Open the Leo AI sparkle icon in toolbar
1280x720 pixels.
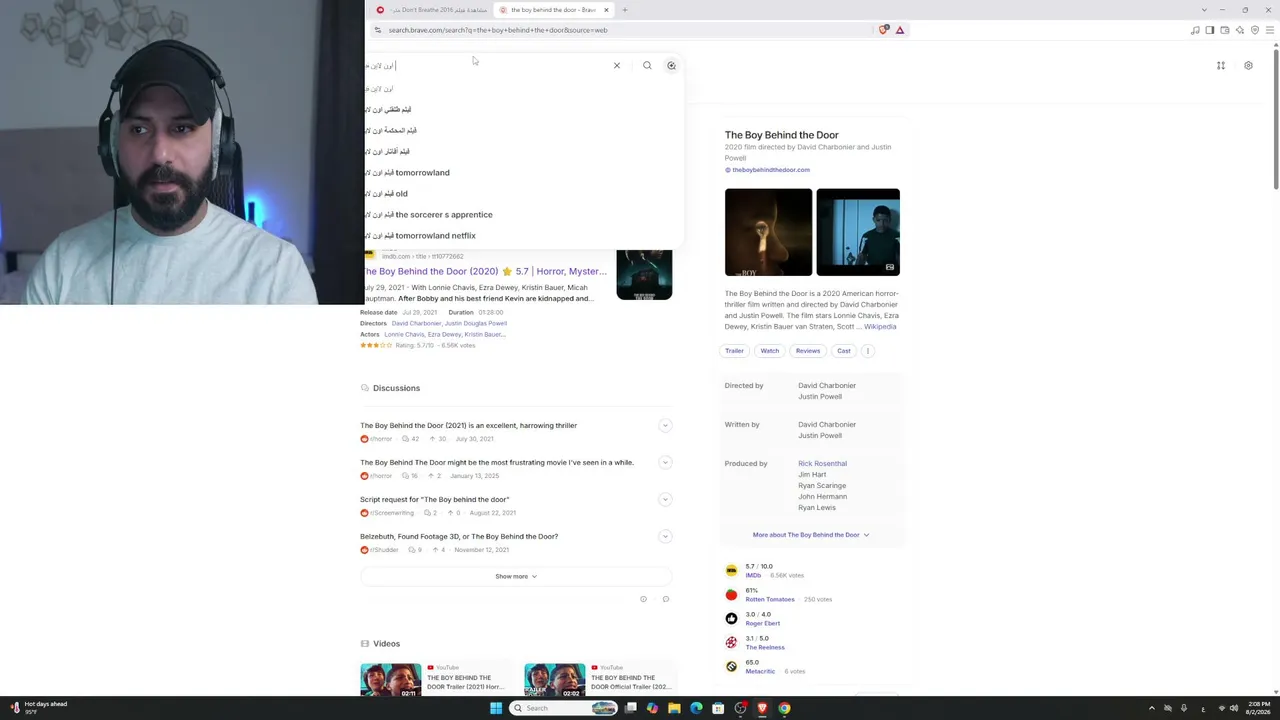point(1240,30)
